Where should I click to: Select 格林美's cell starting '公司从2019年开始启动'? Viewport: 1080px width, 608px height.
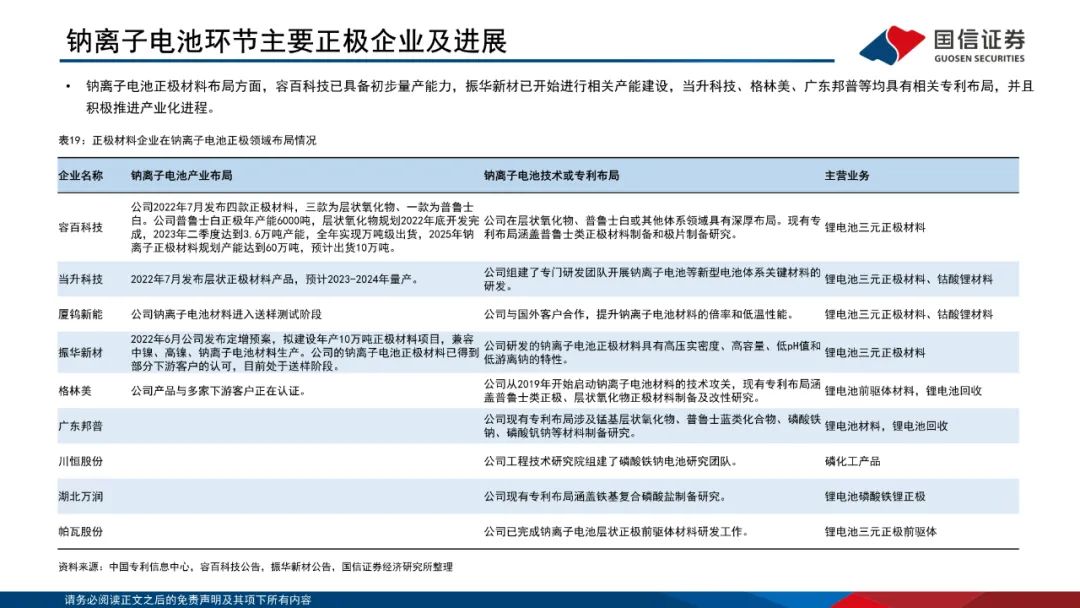pyautogui.click(x=652, y=391)
